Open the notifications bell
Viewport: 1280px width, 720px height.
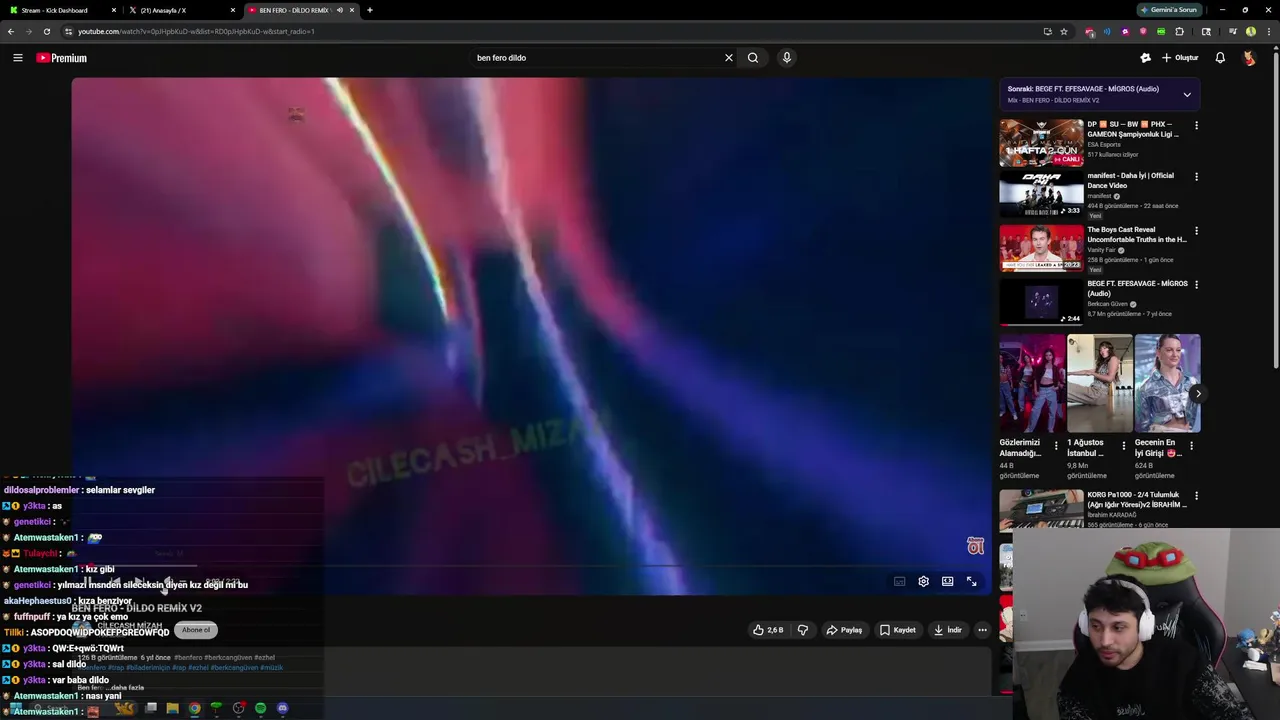pos(1220,58)
